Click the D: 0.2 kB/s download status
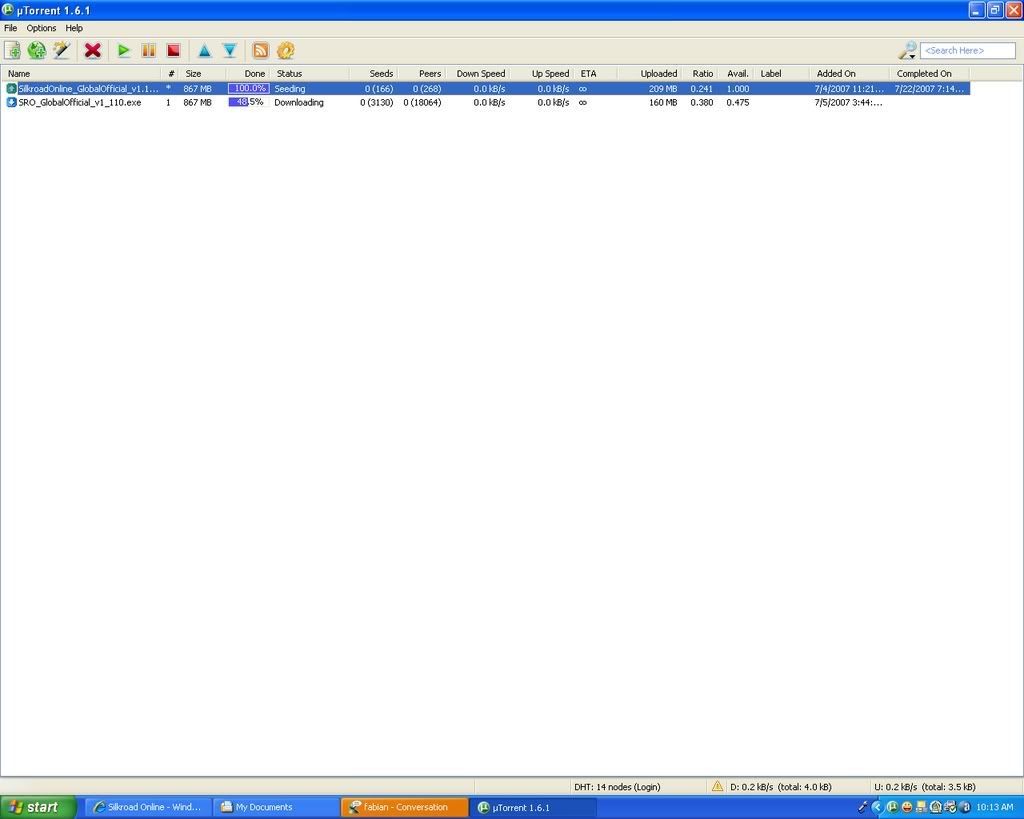Screen dimensions: 1024x819 click(781, 787)
